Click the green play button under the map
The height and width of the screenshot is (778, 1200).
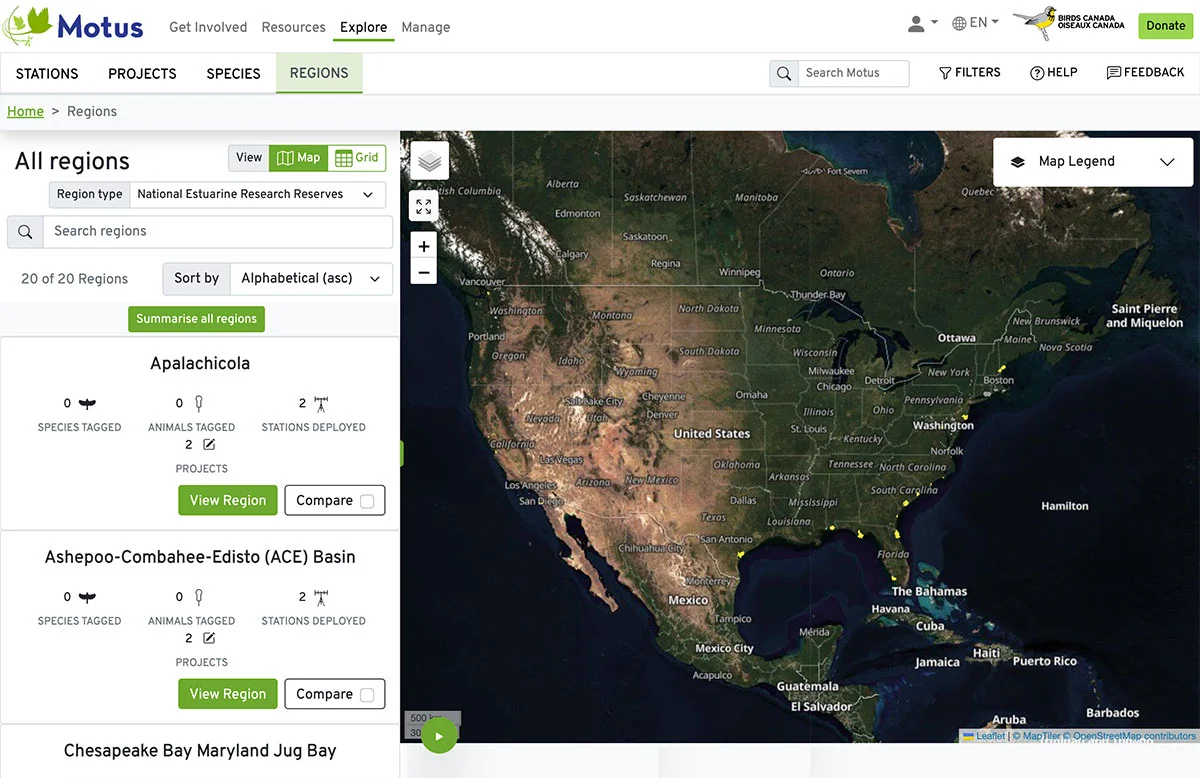[x=439, y=736]
